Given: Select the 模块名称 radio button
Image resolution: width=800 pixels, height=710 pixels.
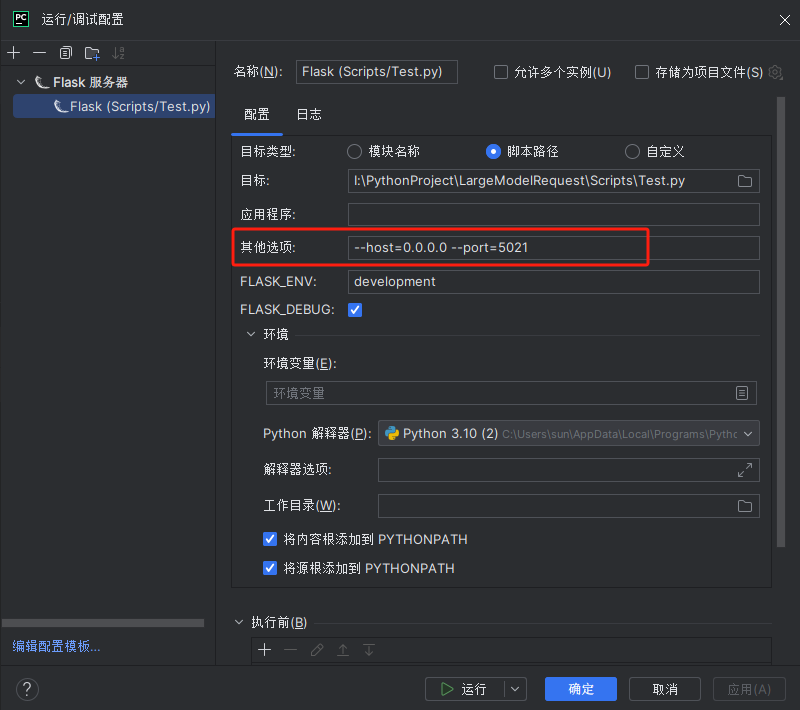Looking at the screenshot, I should click(x=354, y=151).
